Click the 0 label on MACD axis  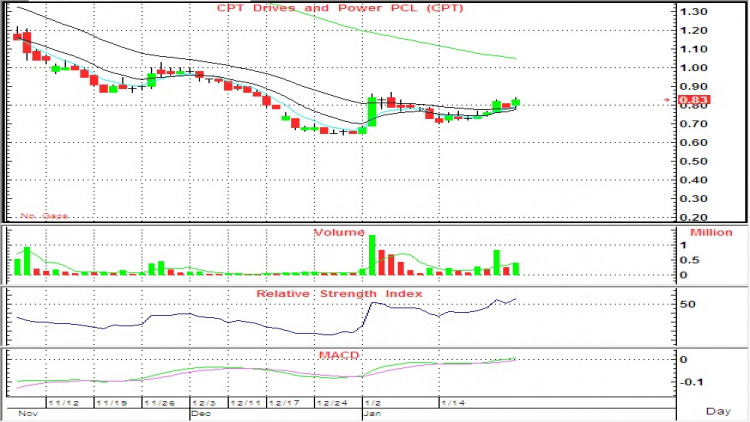(684, 360)
